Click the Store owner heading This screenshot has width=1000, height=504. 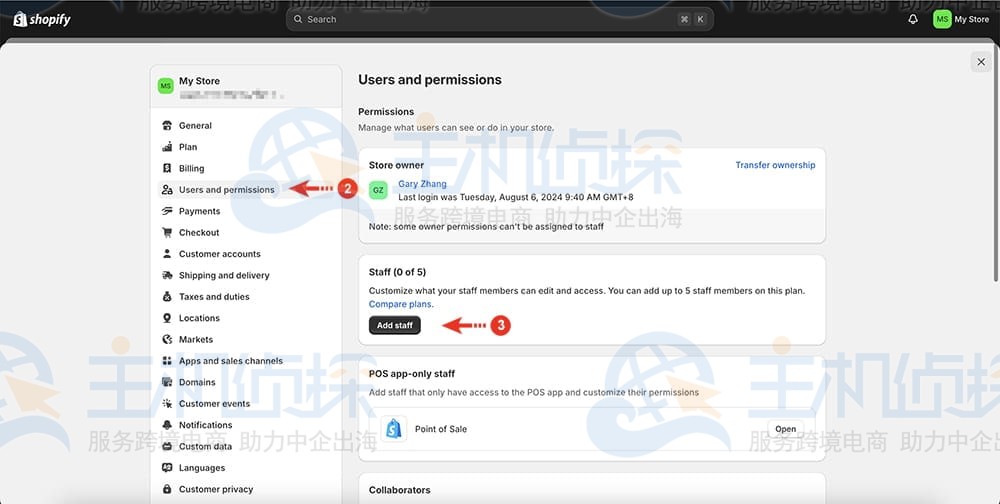[x=396, y=165]
